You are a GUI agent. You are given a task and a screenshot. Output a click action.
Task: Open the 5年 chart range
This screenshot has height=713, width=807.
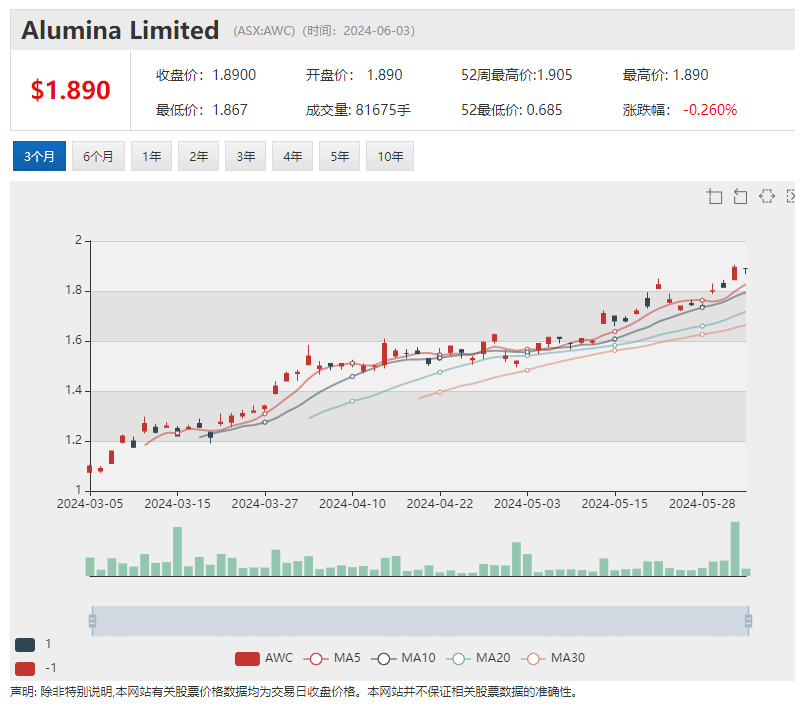click(340, 156)
